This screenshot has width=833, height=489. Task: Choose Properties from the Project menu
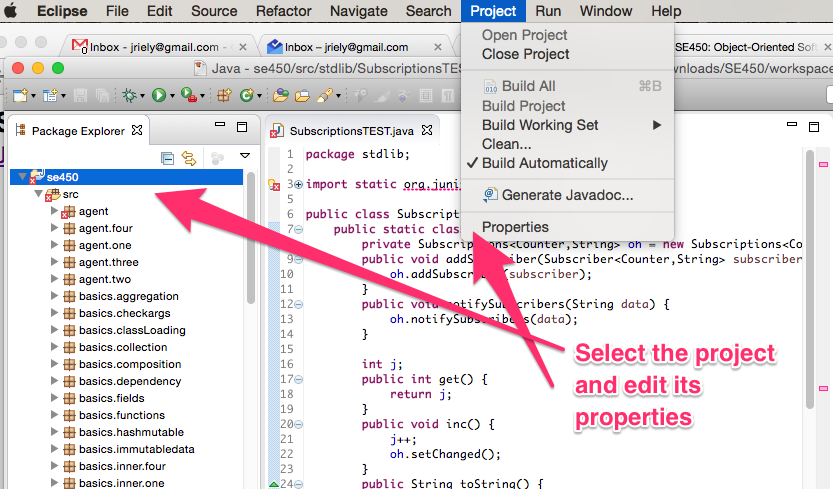(515, 227)
